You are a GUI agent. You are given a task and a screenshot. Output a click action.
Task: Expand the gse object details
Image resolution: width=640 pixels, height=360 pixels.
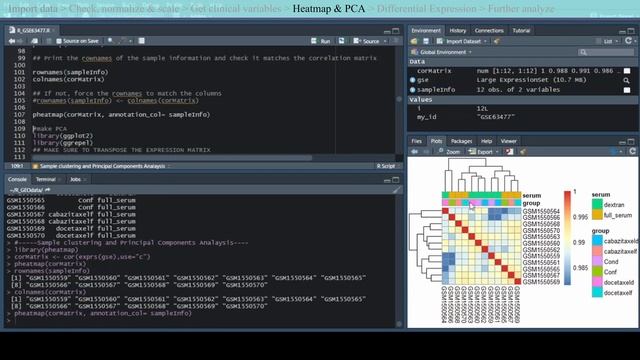[x=412, y=80]
